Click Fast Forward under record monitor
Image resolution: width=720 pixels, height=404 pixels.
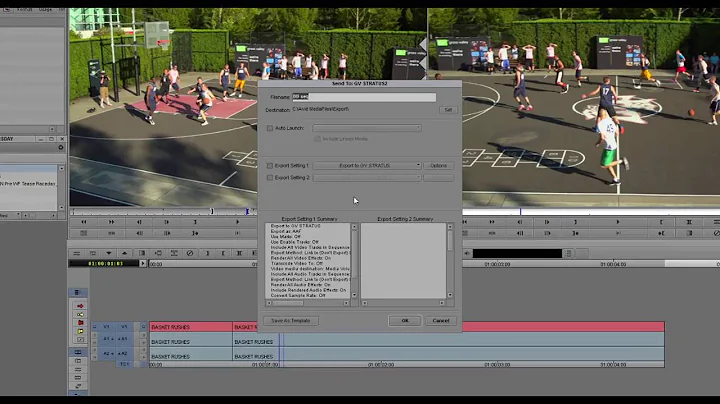(492, 222)
